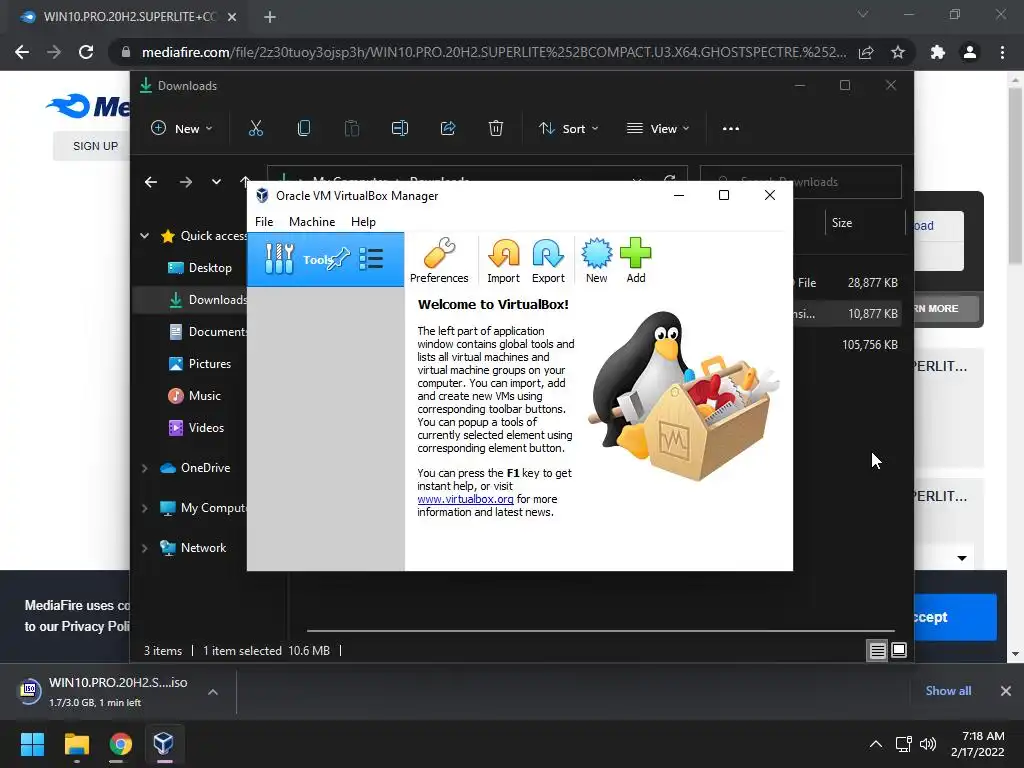Viewport: 1024px width, 768px height.
Task: Open VirtualBox Preferences
Action: tap(439, 261)
